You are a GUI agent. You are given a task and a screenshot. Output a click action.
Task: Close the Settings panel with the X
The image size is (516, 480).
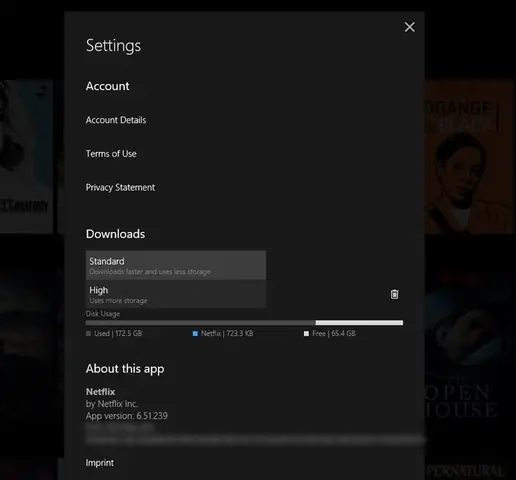pos(410,27)
